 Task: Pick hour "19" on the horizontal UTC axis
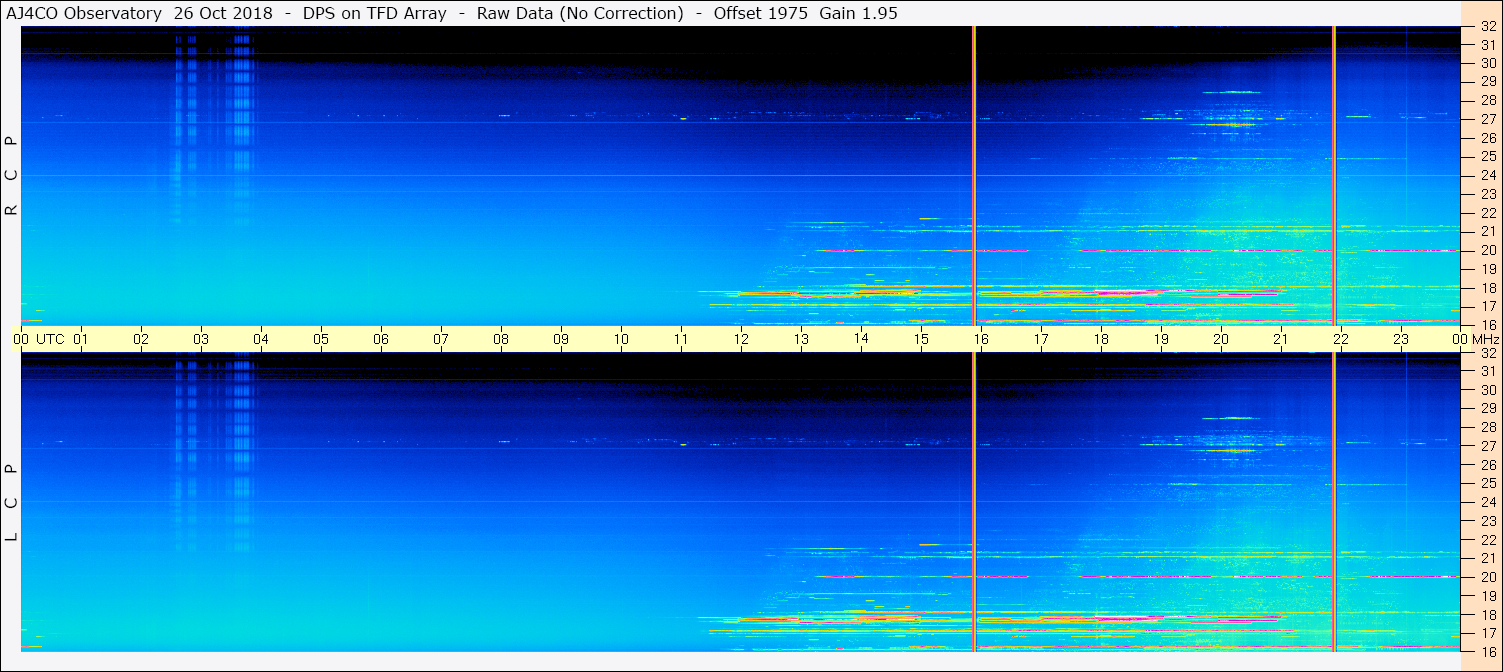(1161, 339)
